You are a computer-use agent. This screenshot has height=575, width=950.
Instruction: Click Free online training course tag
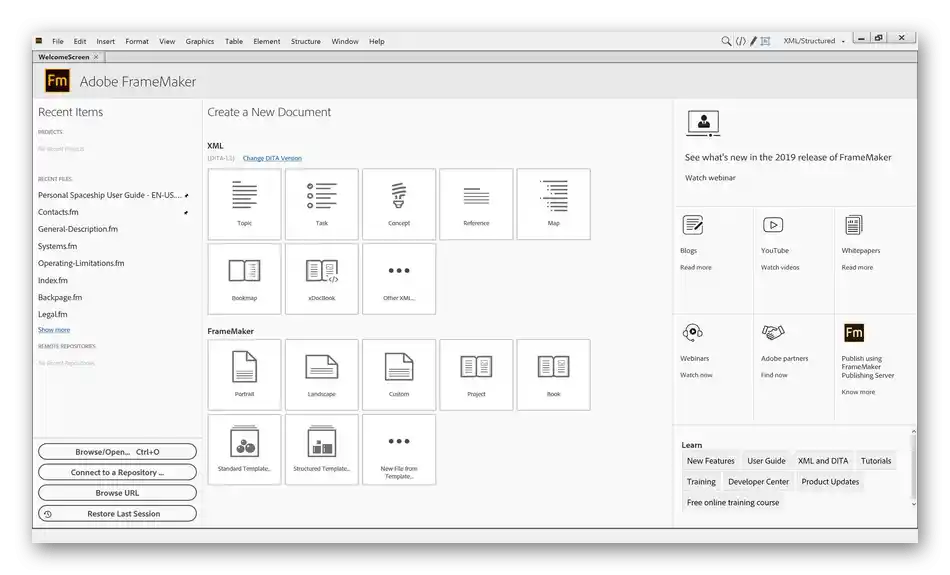(x=732, y=502)
